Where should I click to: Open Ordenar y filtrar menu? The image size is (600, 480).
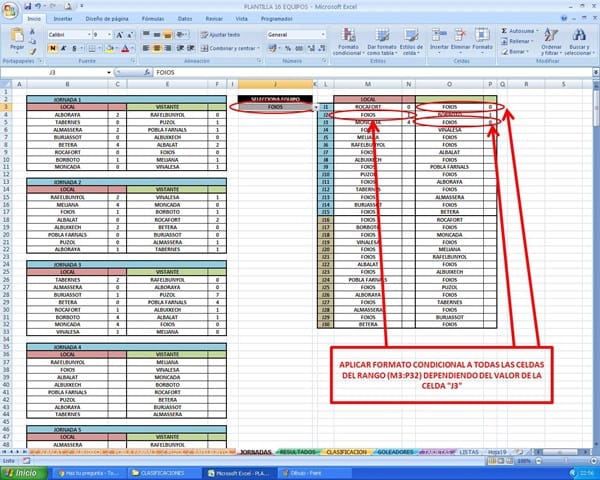tap(551, 41)
